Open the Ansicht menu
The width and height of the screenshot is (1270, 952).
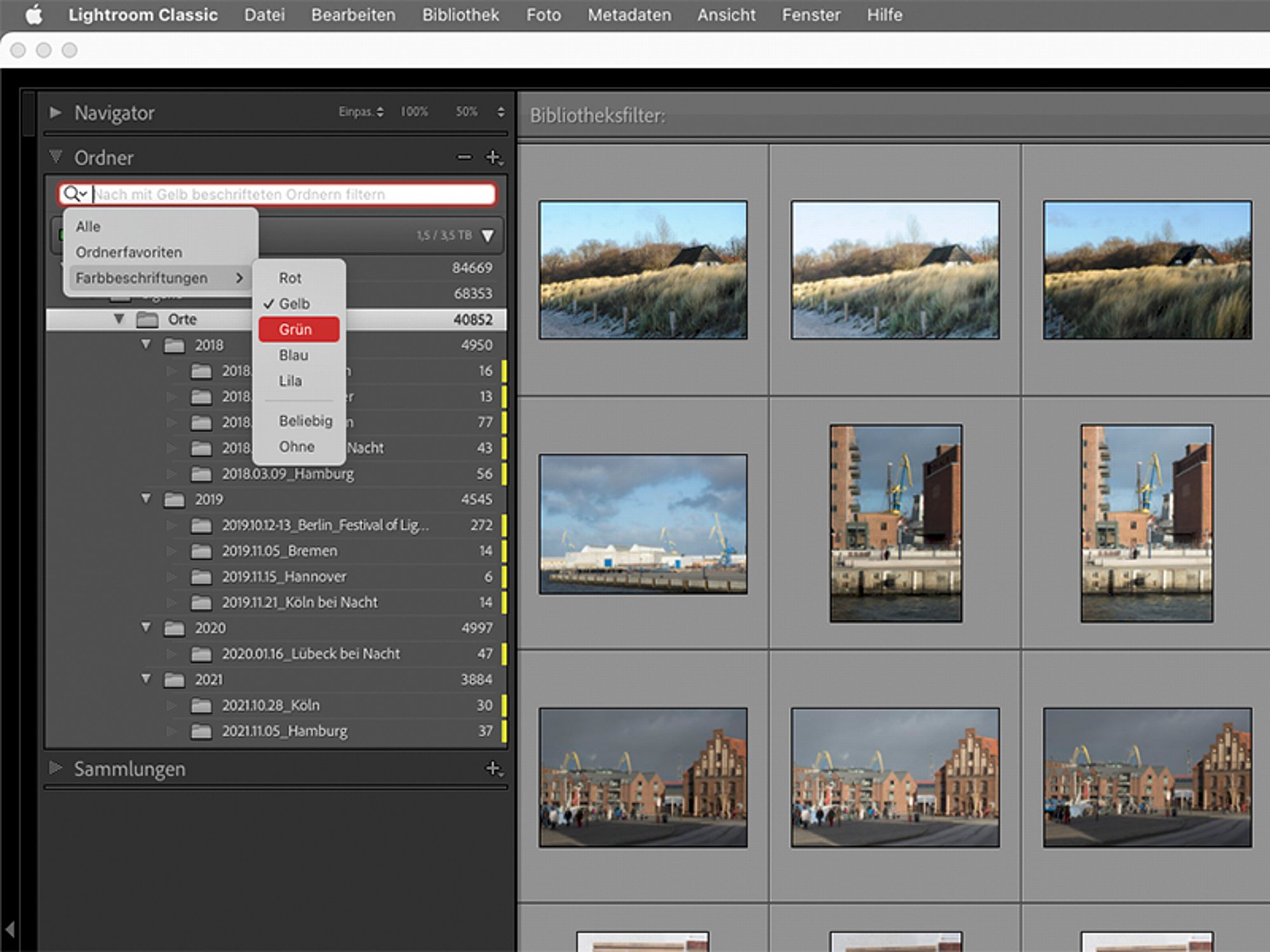tap(726, 15)
